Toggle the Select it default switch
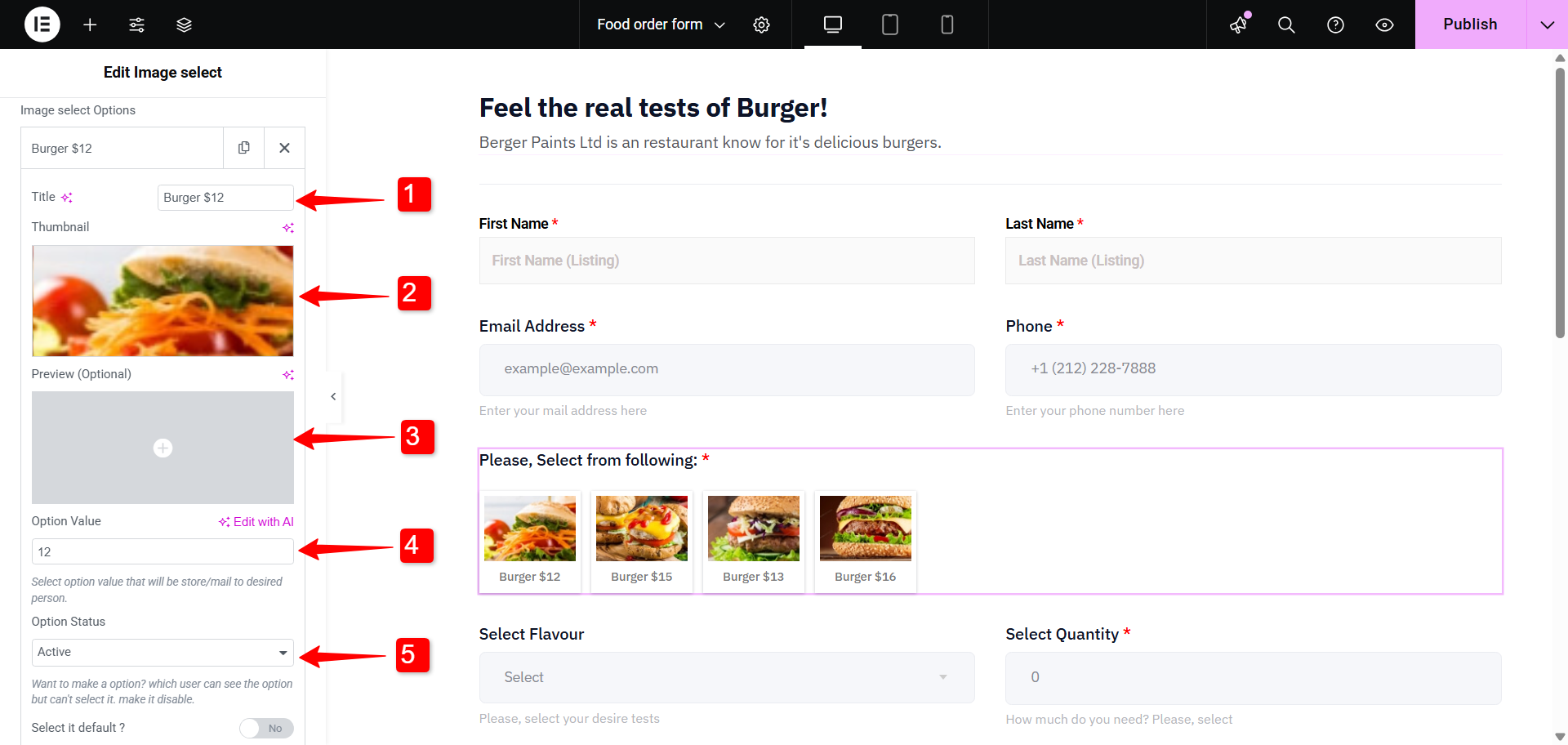The width and height of the screenshot is (1568, 745). pos(266,728)
